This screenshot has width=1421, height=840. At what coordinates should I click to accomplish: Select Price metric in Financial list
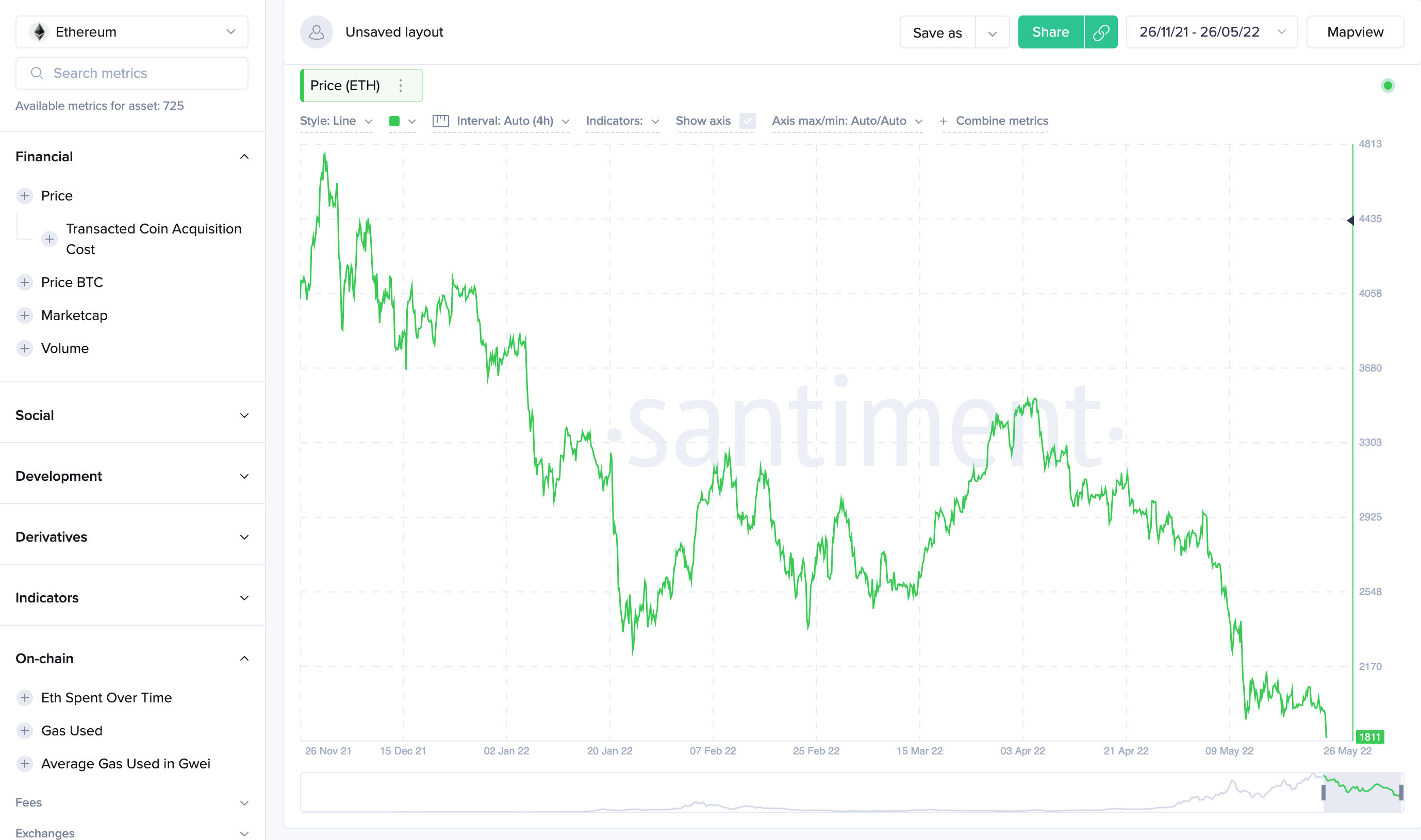click(57, 196)
